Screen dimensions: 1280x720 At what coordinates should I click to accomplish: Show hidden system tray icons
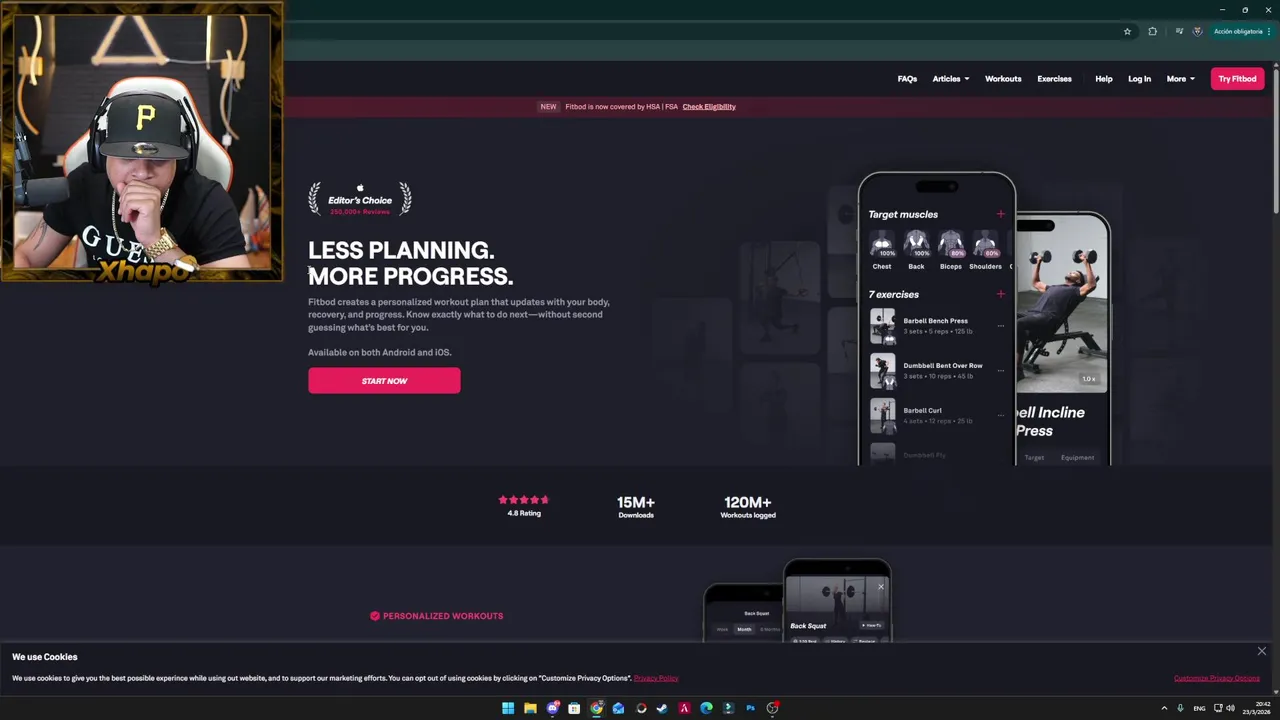(x=1164, y=708)
